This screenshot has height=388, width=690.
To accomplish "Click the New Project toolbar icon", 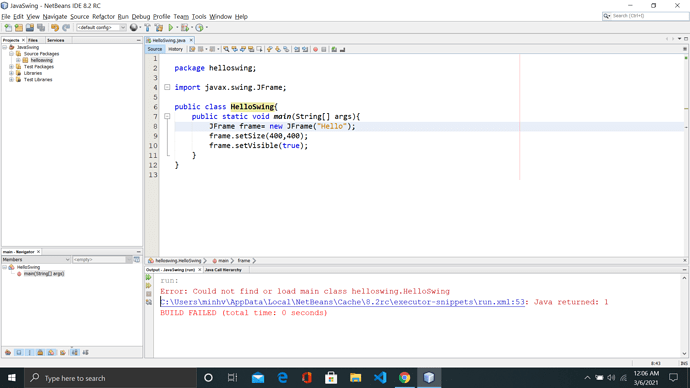I will point(19,28).
